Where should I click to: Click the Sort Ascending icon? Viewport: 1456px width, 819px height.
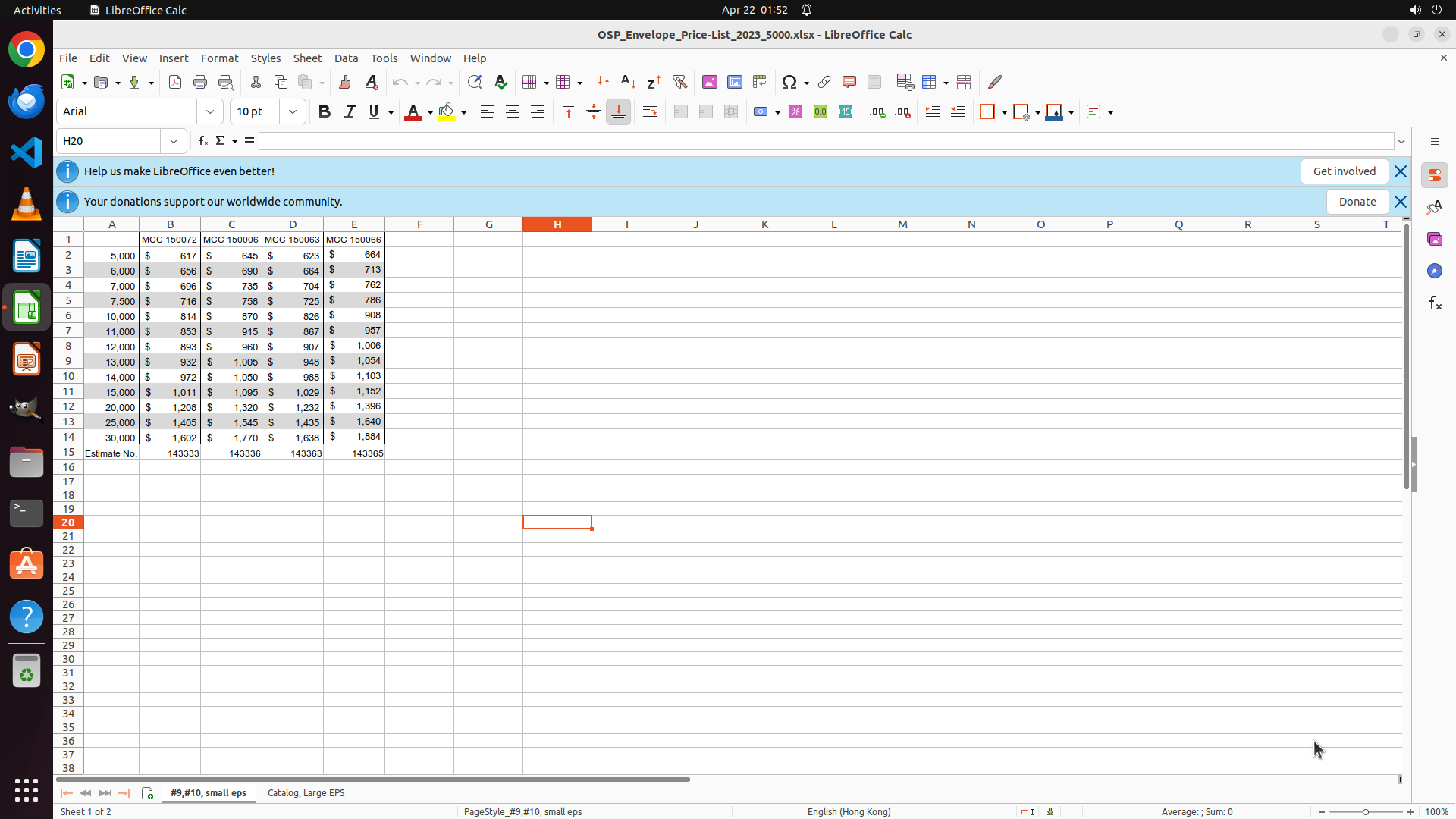pos(628,83)
